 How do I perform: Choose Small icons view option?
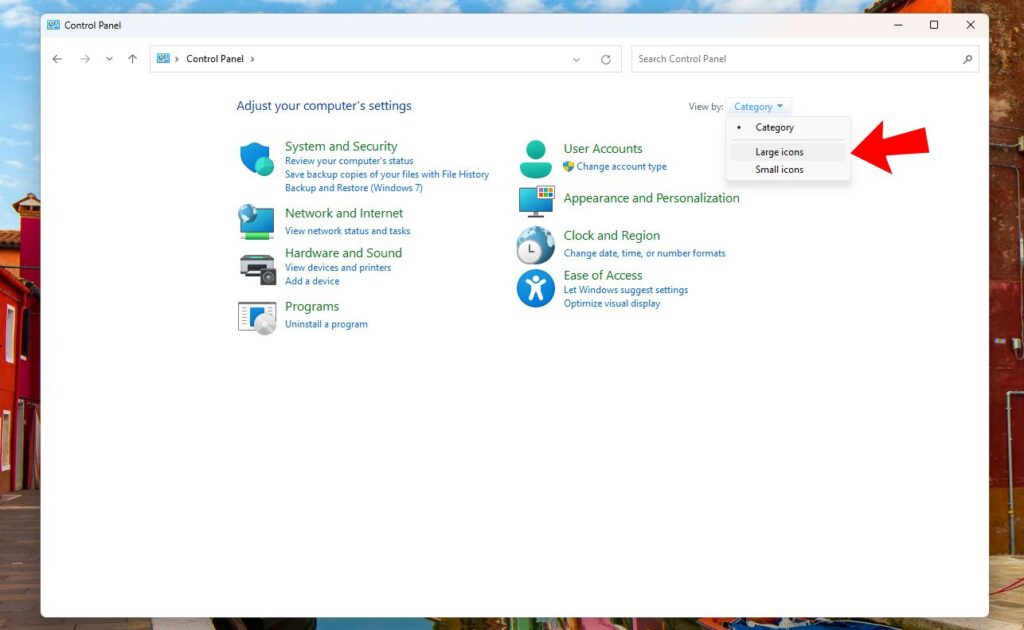click(788, 169)
